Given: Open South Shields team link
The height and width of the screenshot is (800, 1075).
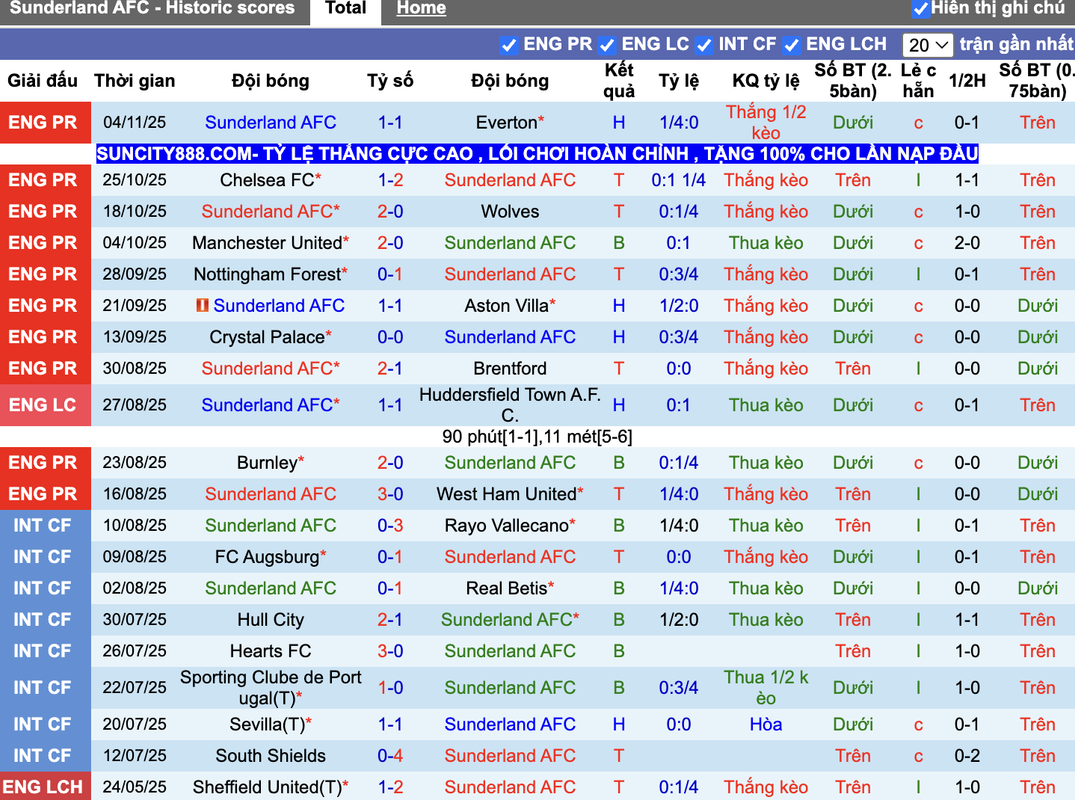Looking at the screenshot, I should pos(270,756).
